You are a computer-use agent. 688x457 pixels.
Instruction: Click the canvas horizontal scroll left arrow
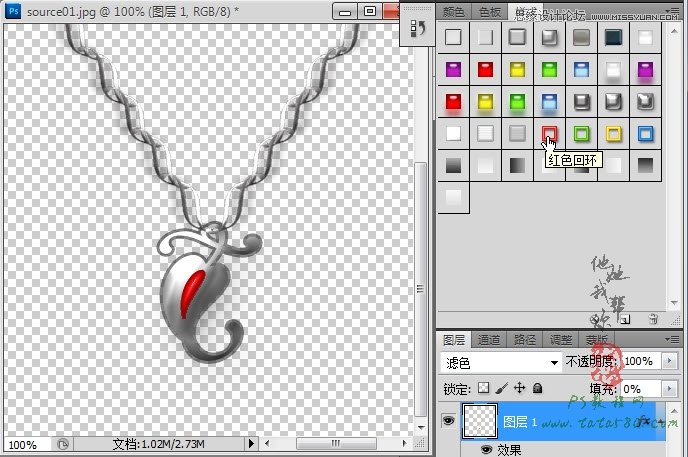(x=267, y=443)
